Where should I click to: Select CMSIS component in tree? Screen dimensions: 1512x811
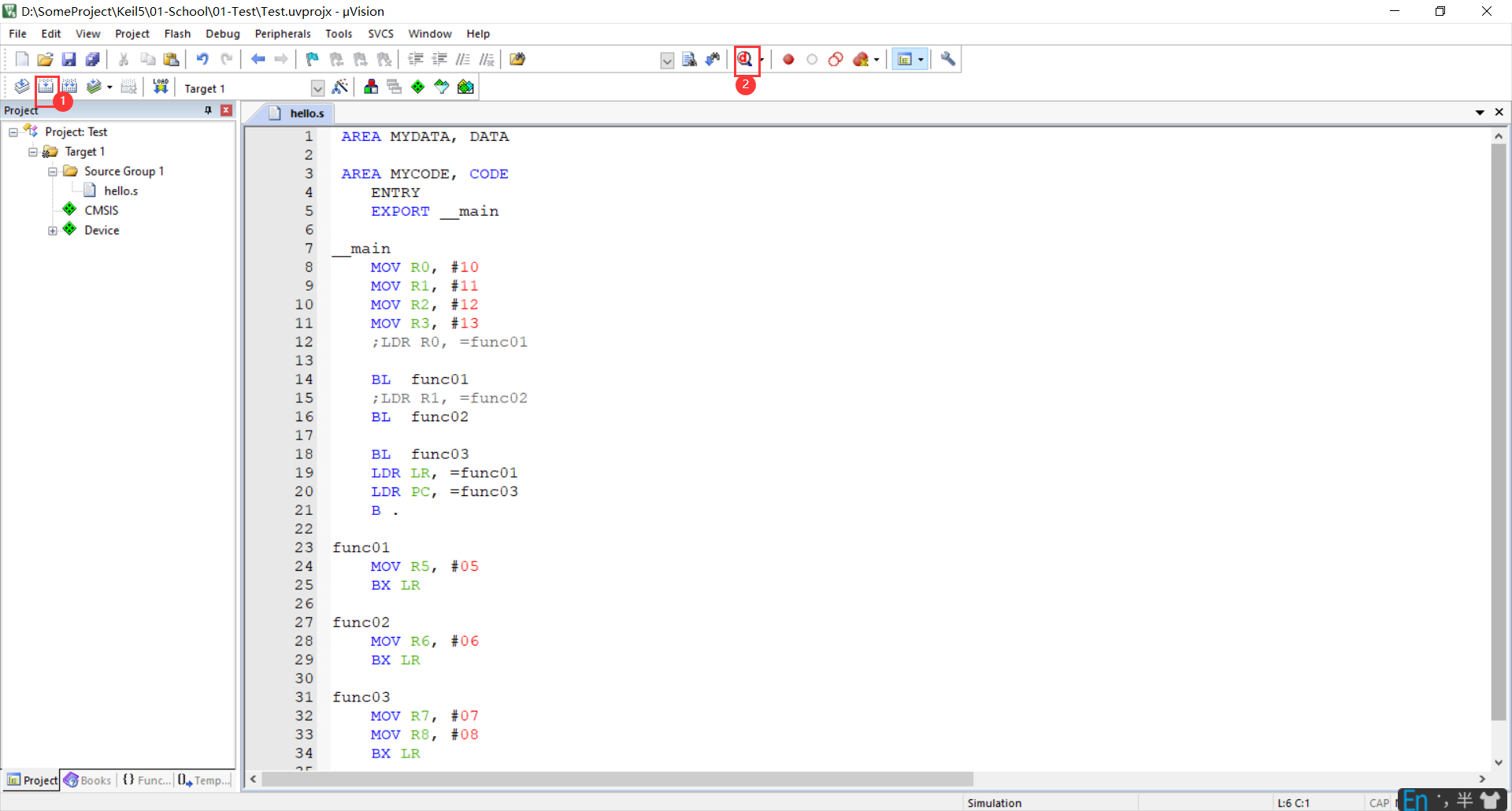click(102, 211)
